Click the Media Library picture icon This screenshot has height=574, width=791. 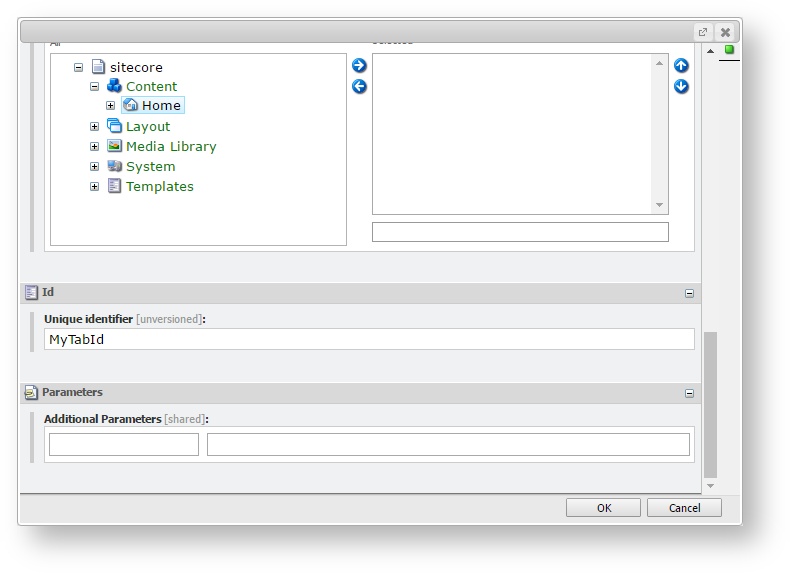tap(115, 146)
